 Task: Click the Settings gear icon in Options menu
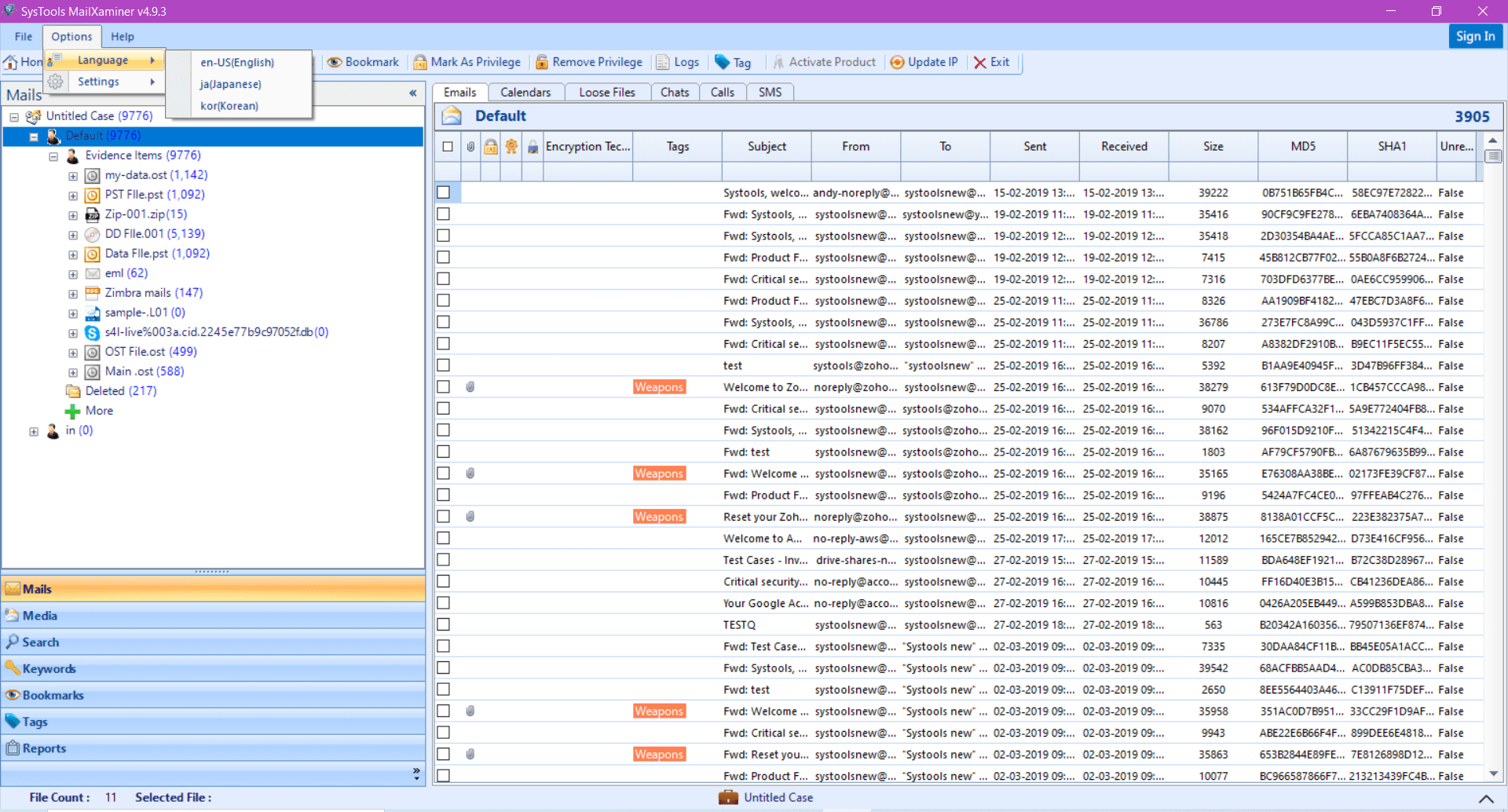click(x=55, y=82)
